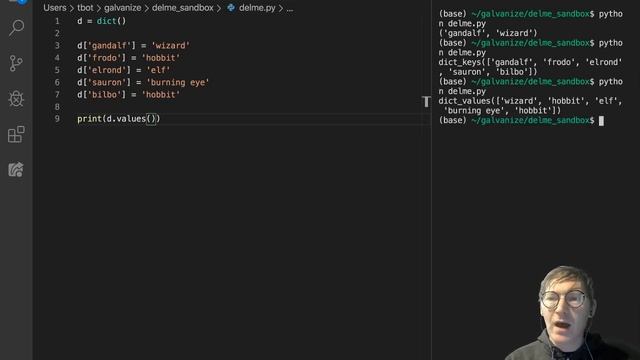Viewport: 640px width, 360px height.
Task: Click line number 1 in gutter
Action: [x=57, y=21]
